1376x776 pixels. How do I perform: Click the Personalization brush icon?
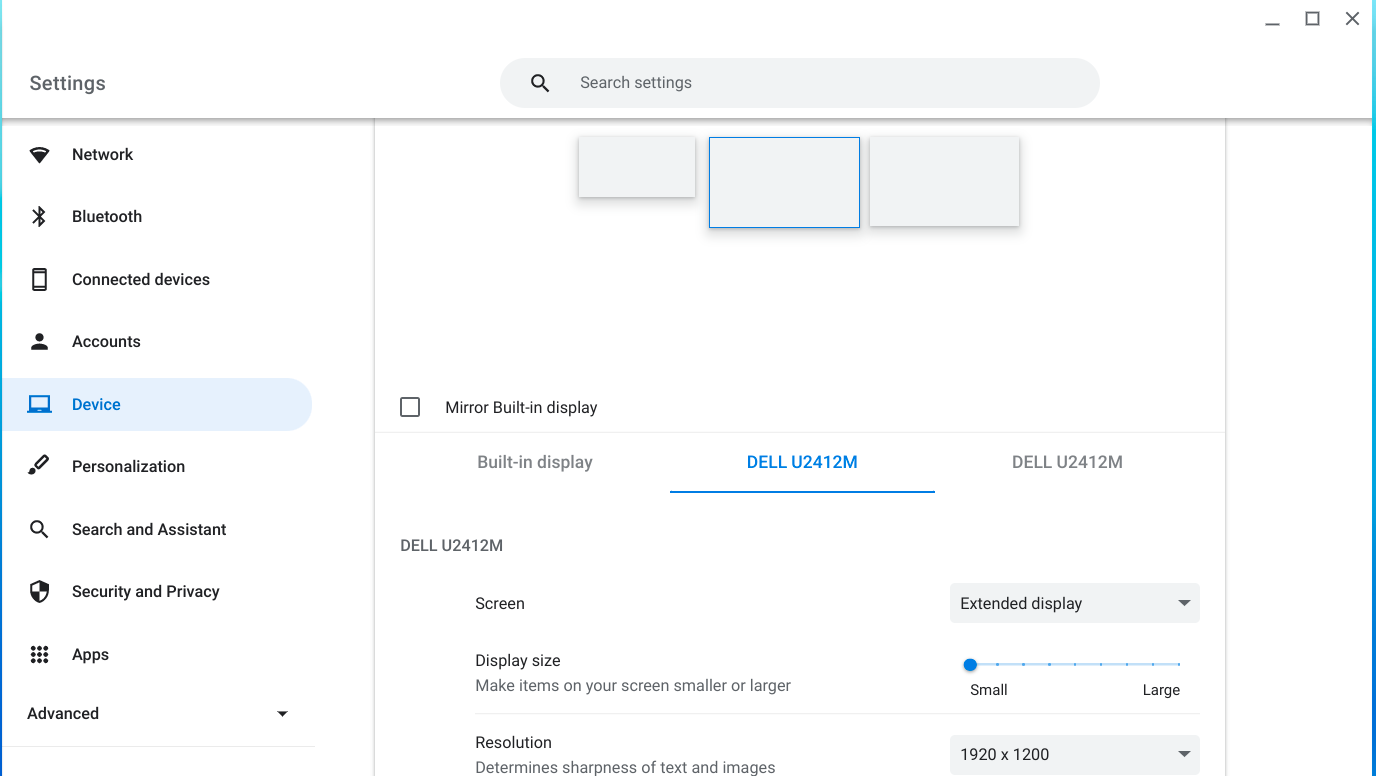click(x=39, y=466)
